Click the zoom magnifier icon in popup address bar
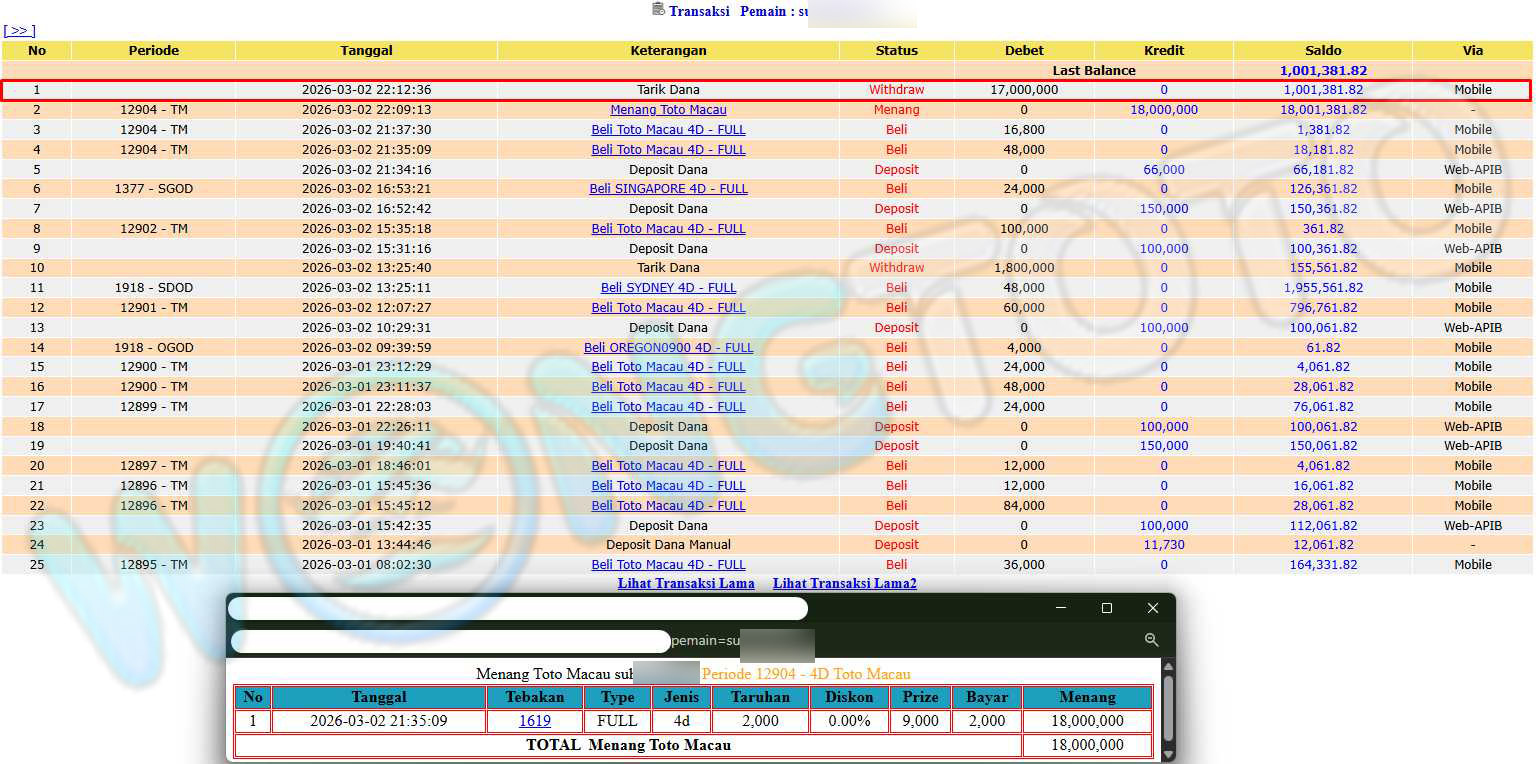 1151,640
